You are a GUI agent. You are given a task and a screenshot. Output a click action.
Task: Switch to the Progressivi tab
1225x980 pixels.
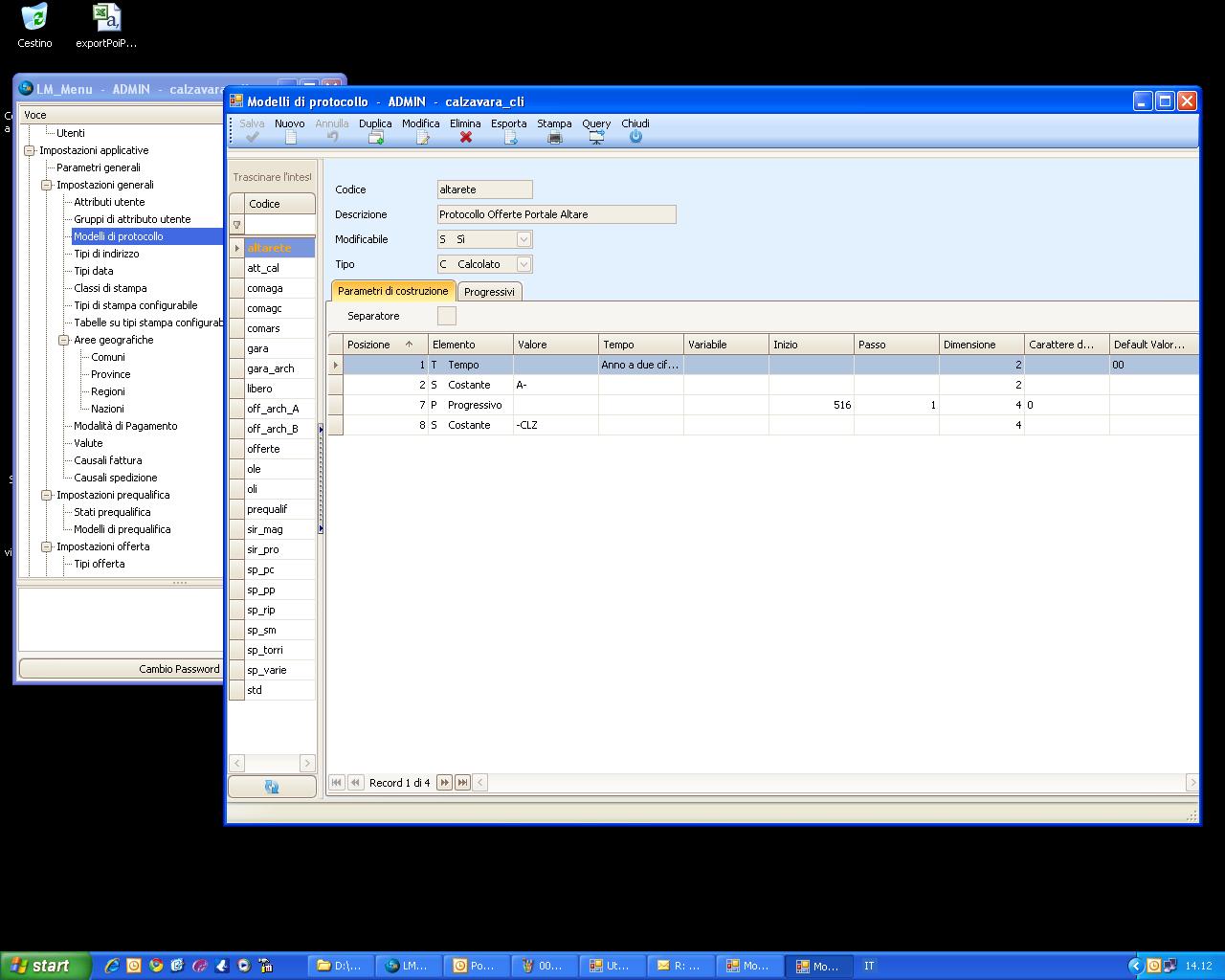489,292
